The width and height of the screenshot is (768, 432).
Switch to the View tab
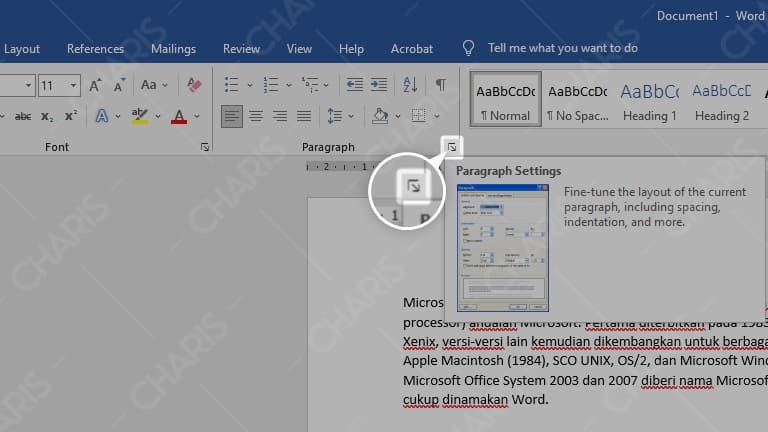[299, 48]
